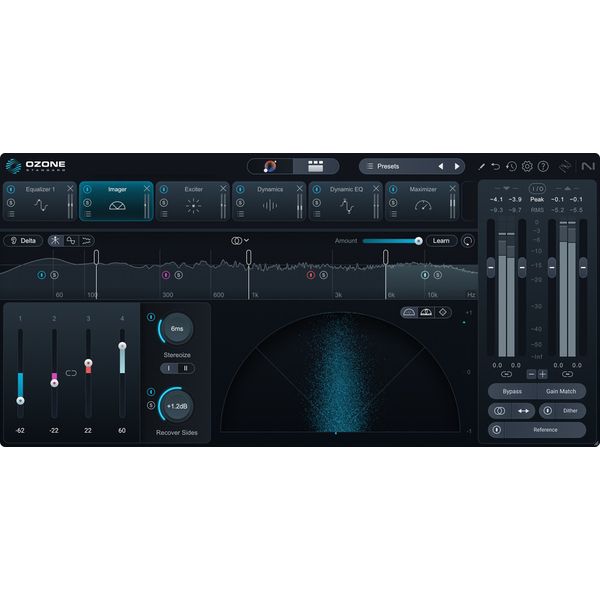Viewport: 600px width, 600px height.
Task: Click band 1 width slider handle at -62
Action: coord(20,401)
